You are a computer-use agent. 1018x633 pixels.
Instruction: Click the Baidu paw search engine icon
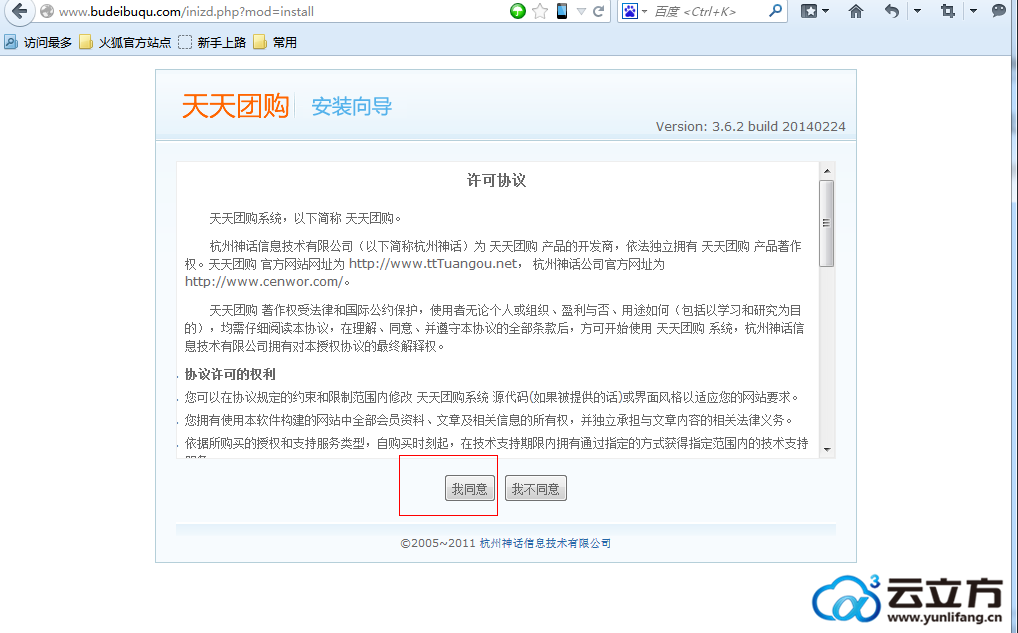pyautogui.click(x=630, y=11)
